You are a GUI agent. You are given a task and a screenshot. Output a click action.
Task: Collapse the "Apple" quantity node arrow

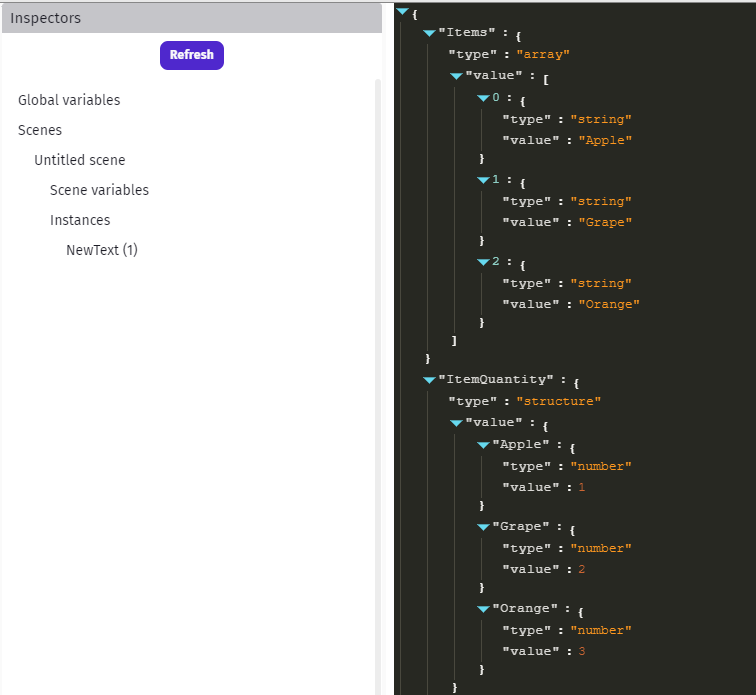[x=483, y=445]
